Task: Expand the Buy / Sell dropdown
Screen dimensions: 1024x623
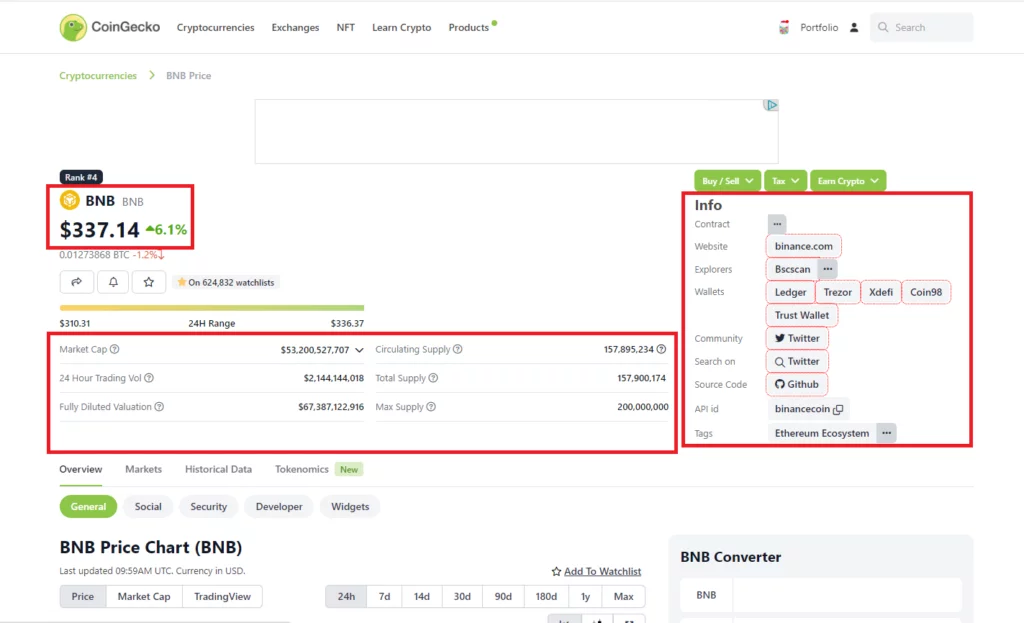Action: click(x=727, y=181)
